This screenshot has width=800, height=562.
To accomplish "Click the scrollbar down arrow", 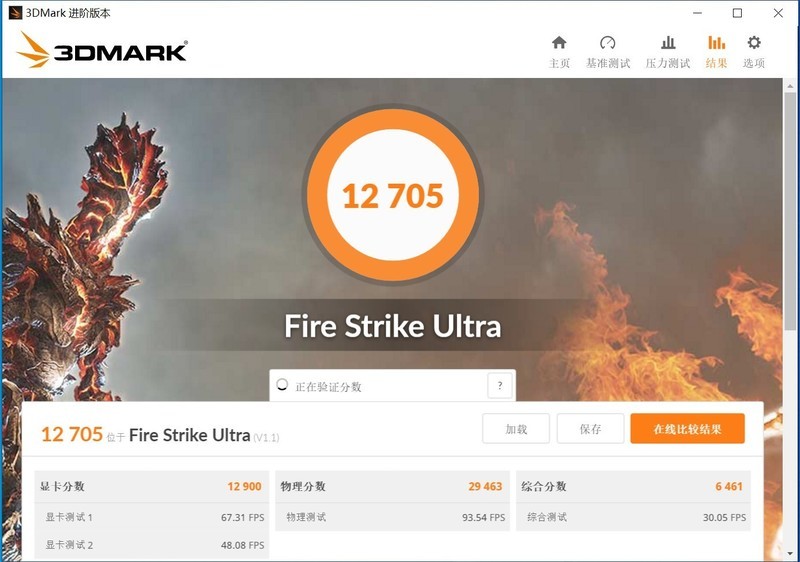I will click(790, 553).
